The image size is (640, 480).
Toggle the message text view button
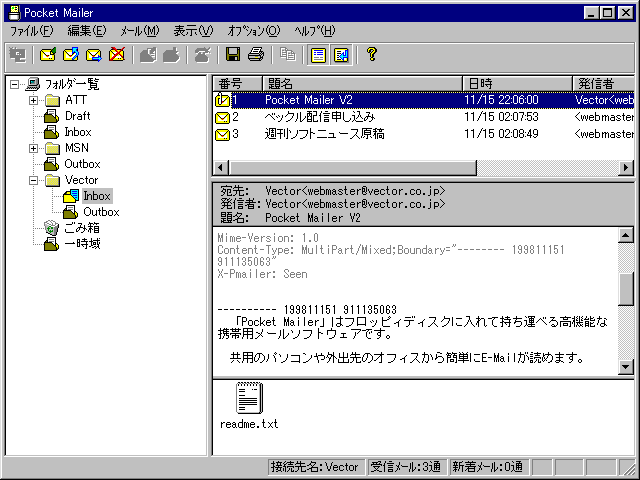point(318,55)
